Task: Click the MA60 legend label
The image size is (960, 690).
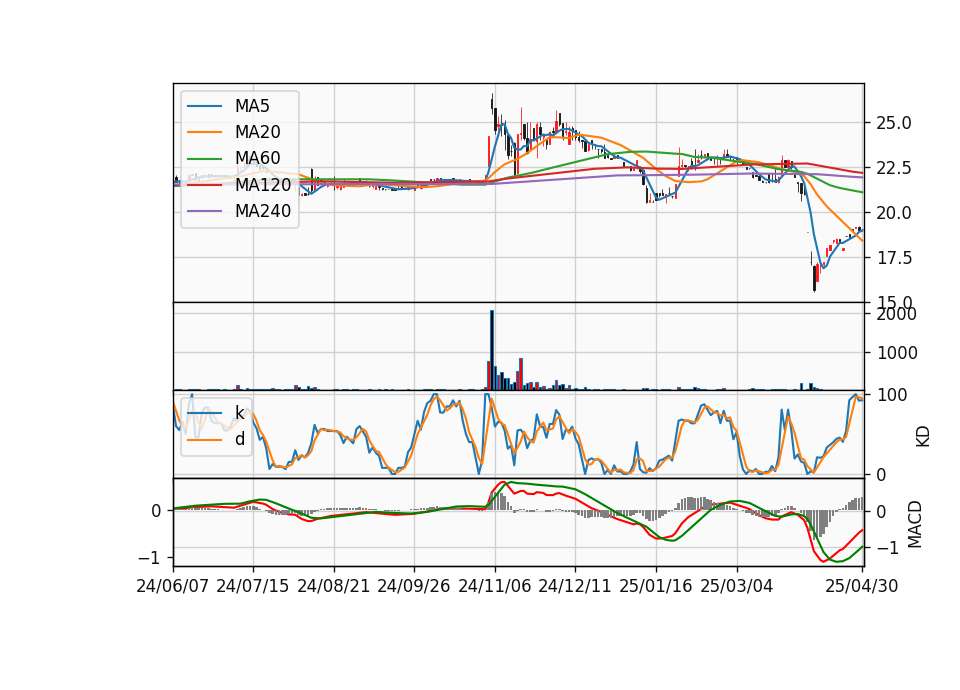Action: (x=257, y=159)
